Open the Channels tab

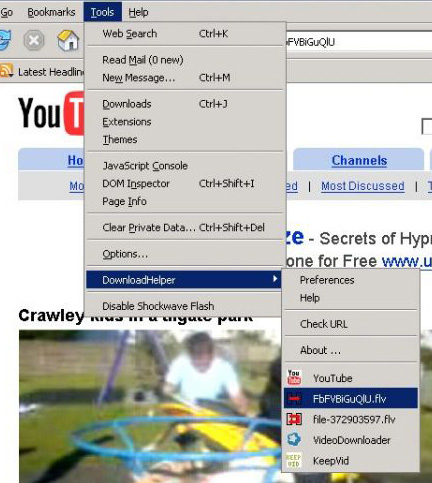[x=359, y=160]
